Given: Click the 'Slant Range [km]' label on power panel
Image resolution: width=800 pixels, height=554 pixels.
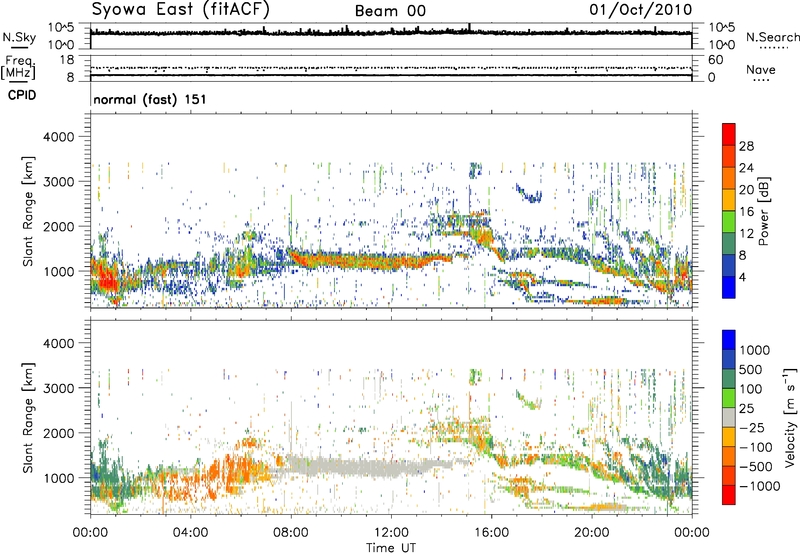Looking at the screenshot, I should (28, 211).
